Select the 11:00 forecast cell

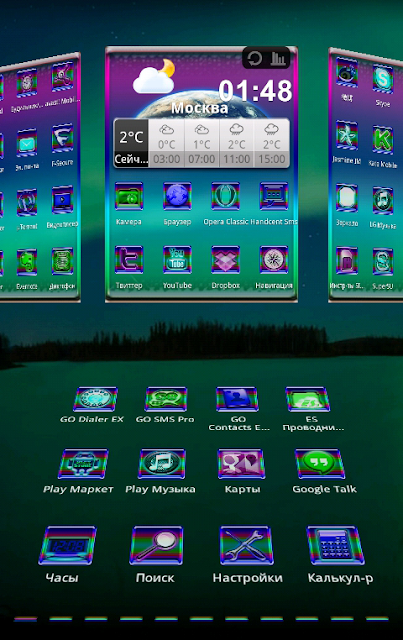point(237,143)
